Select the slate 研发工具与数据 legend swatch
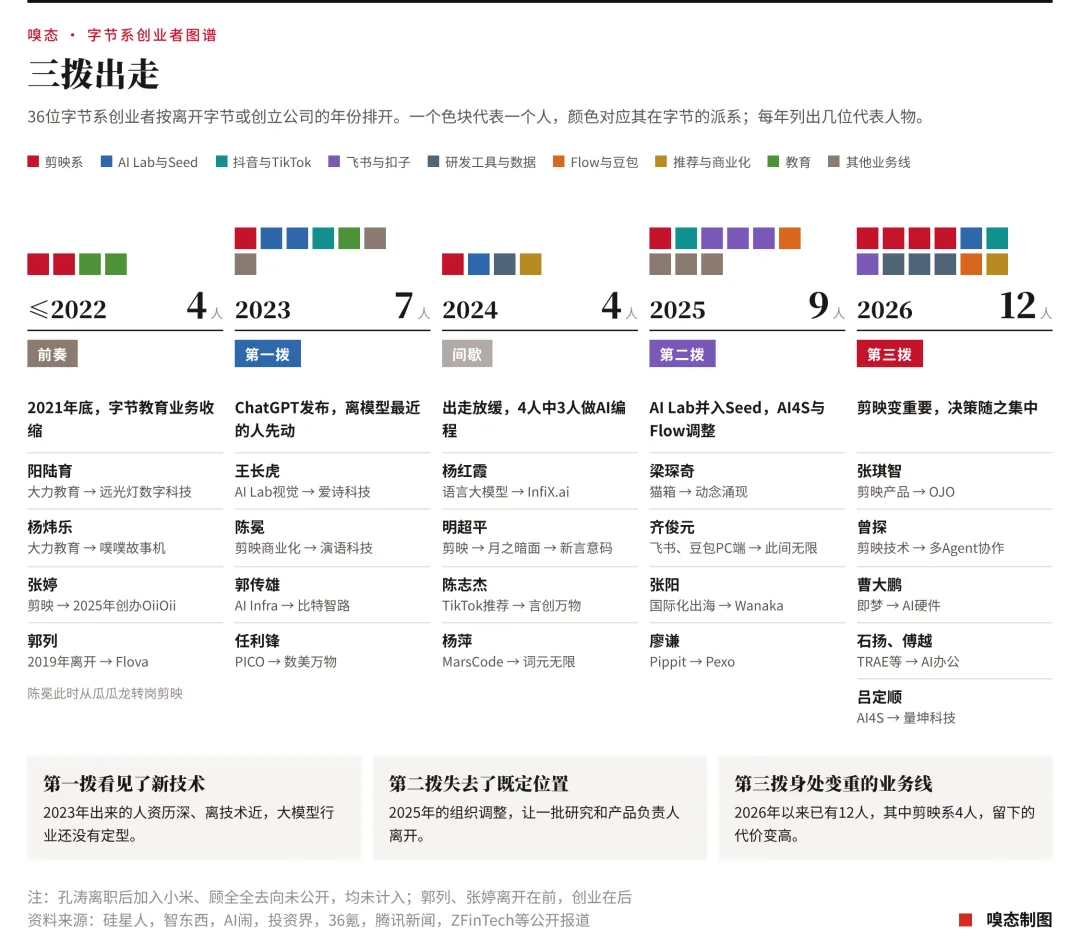The width and height of the screenshot is (1080, 943). coord(433,161)
